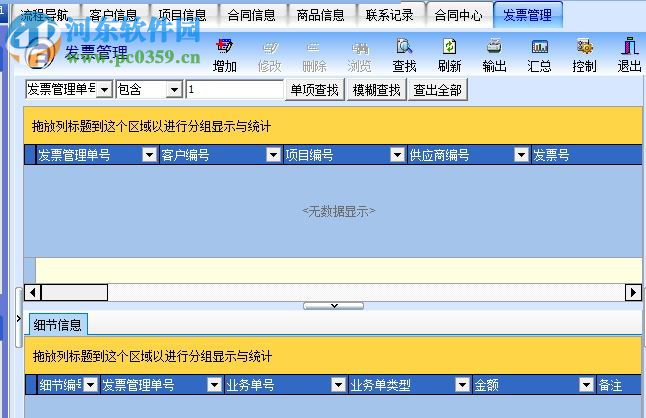Click the 备注 column header
The image size is (646, 418).
[x=619, y=385]
